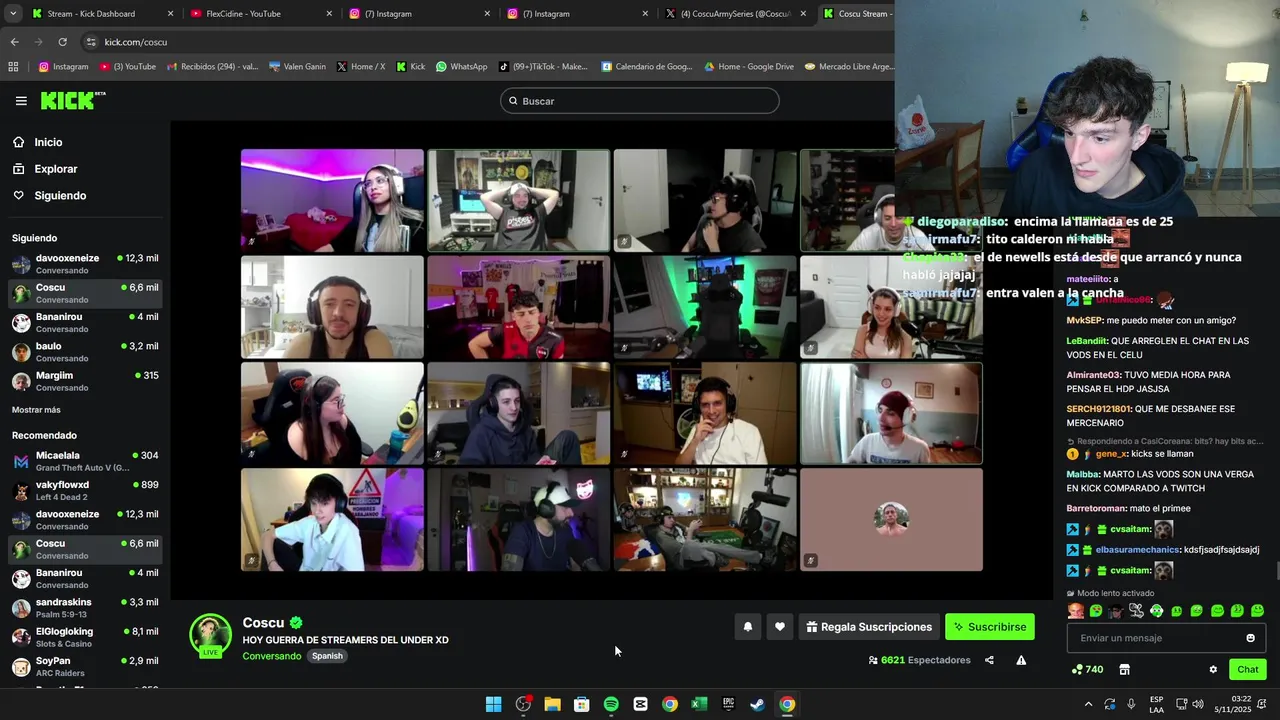Reload the page
The image size is (1280, 720).
coord(62,42)
